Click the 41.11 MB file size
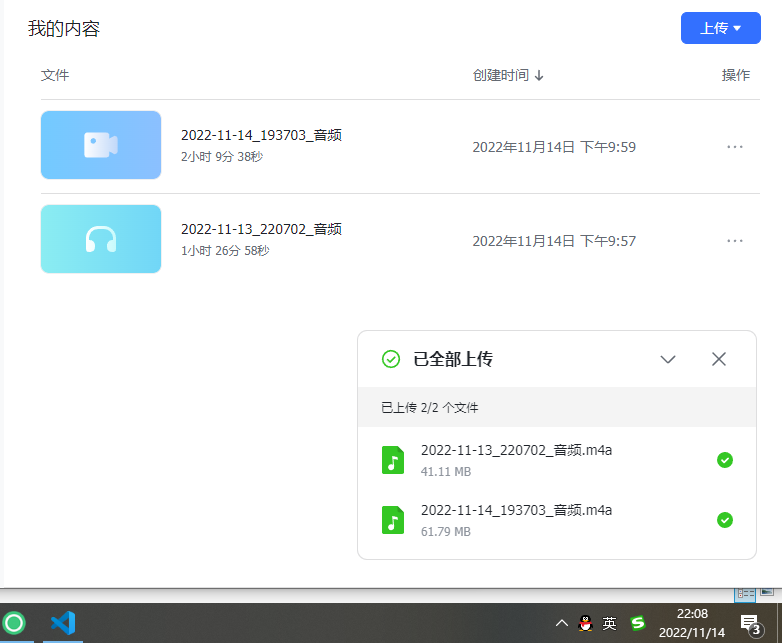This screenshot has height=643, width=782. pyautogui.click(x=446, y=471)
